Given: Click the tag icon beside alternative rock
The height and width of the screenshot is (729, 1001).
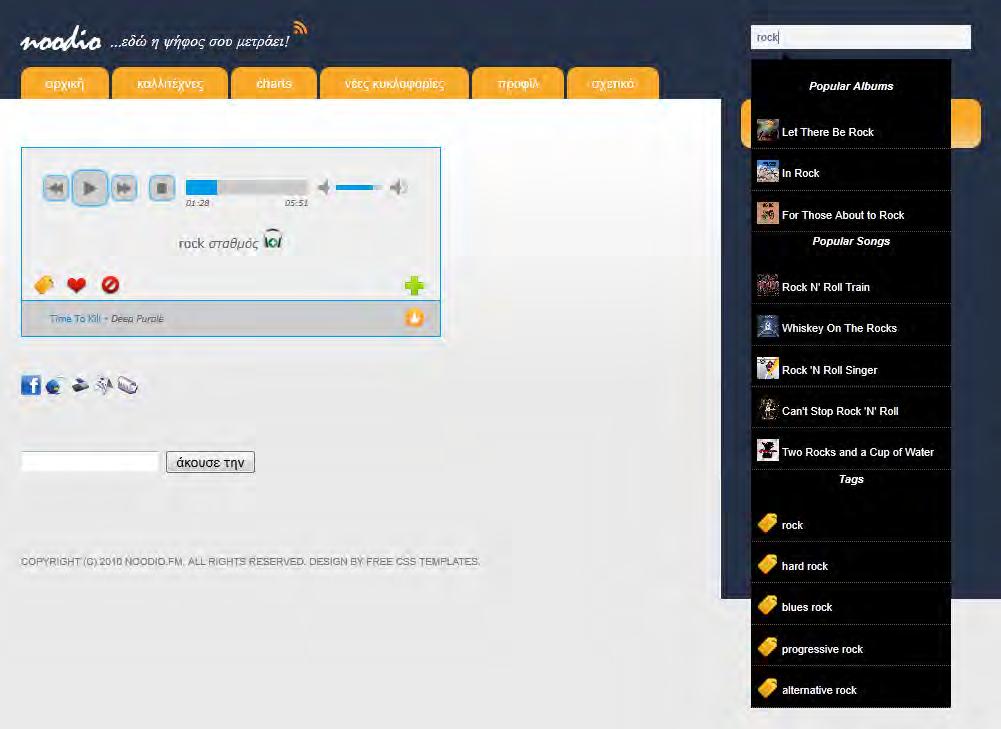Looking at the screenshot, I should [x=767, y=688].
